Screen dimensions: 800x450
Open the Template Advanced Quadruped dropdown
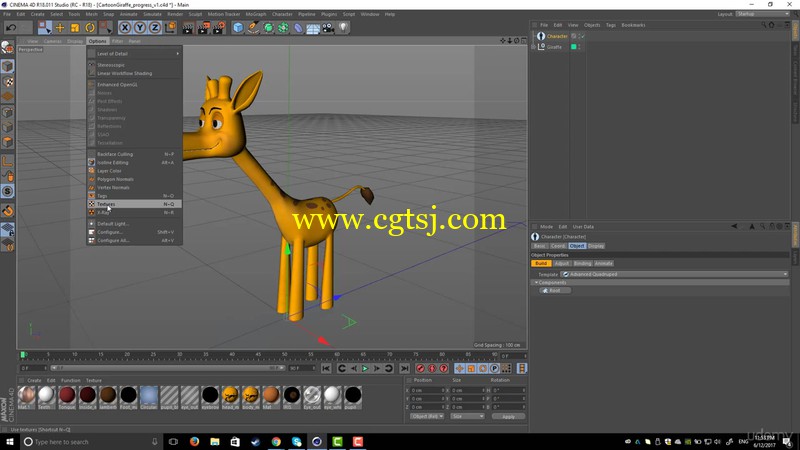click(674, 274)
